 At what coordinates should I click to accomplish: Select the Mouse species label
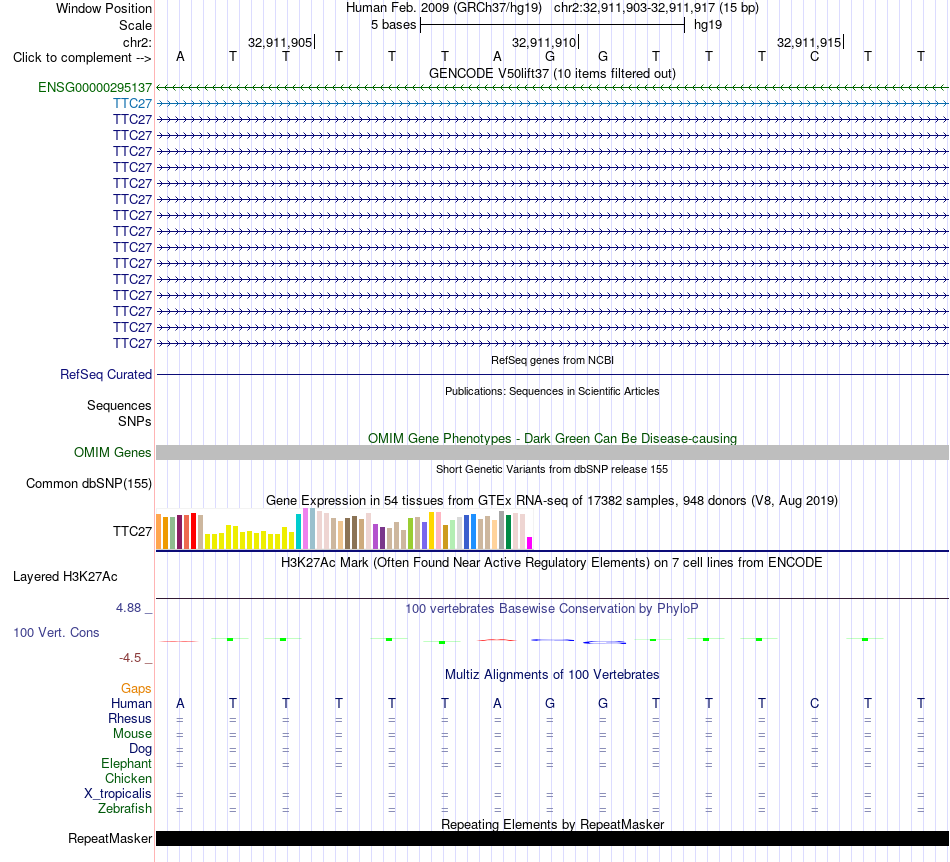point(132,734)
